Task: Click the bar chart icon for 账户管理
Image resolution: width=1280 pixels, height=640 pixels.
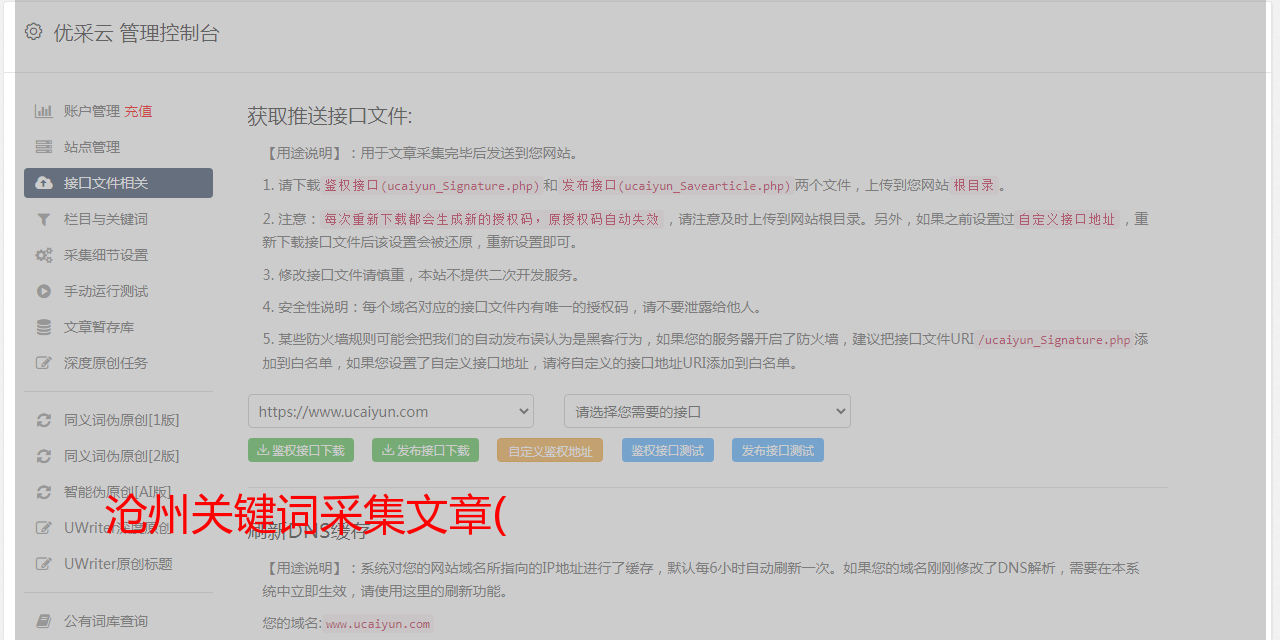Action: click(44, 111)
